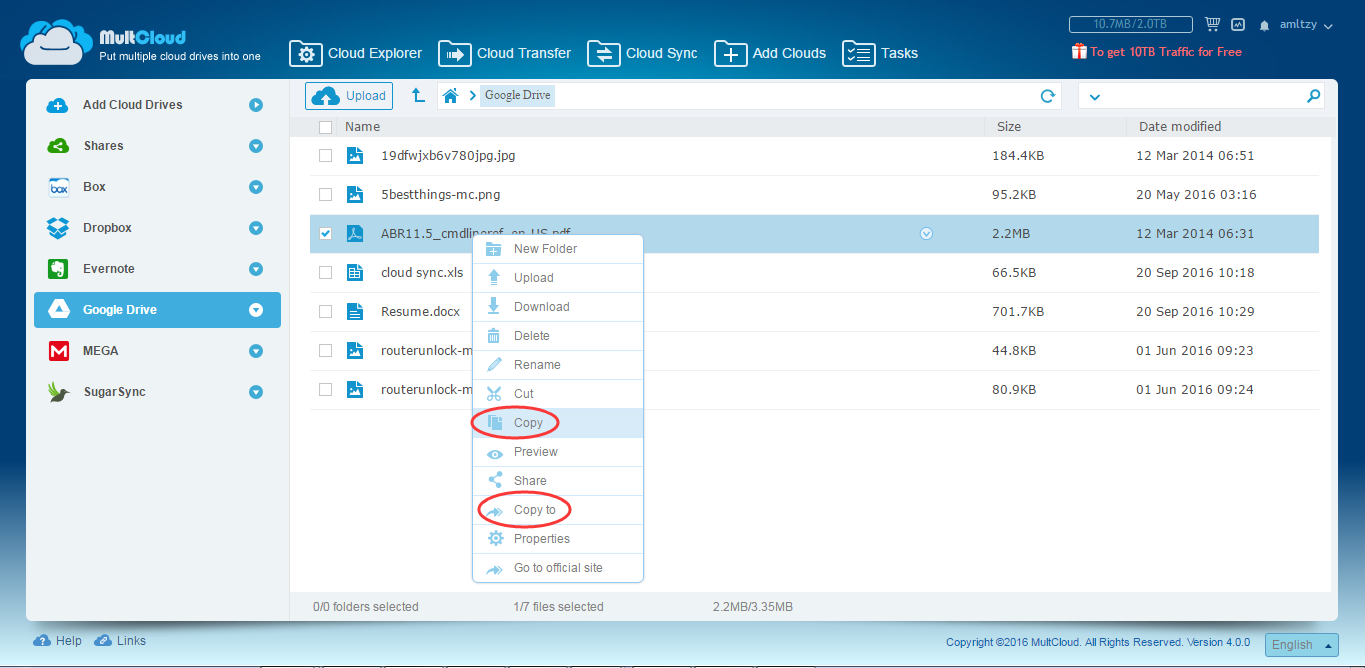Check the 10.7MB/2.0TB traffic usage bar
Screen dimensions: 1365x668
tap(1131, 24)
